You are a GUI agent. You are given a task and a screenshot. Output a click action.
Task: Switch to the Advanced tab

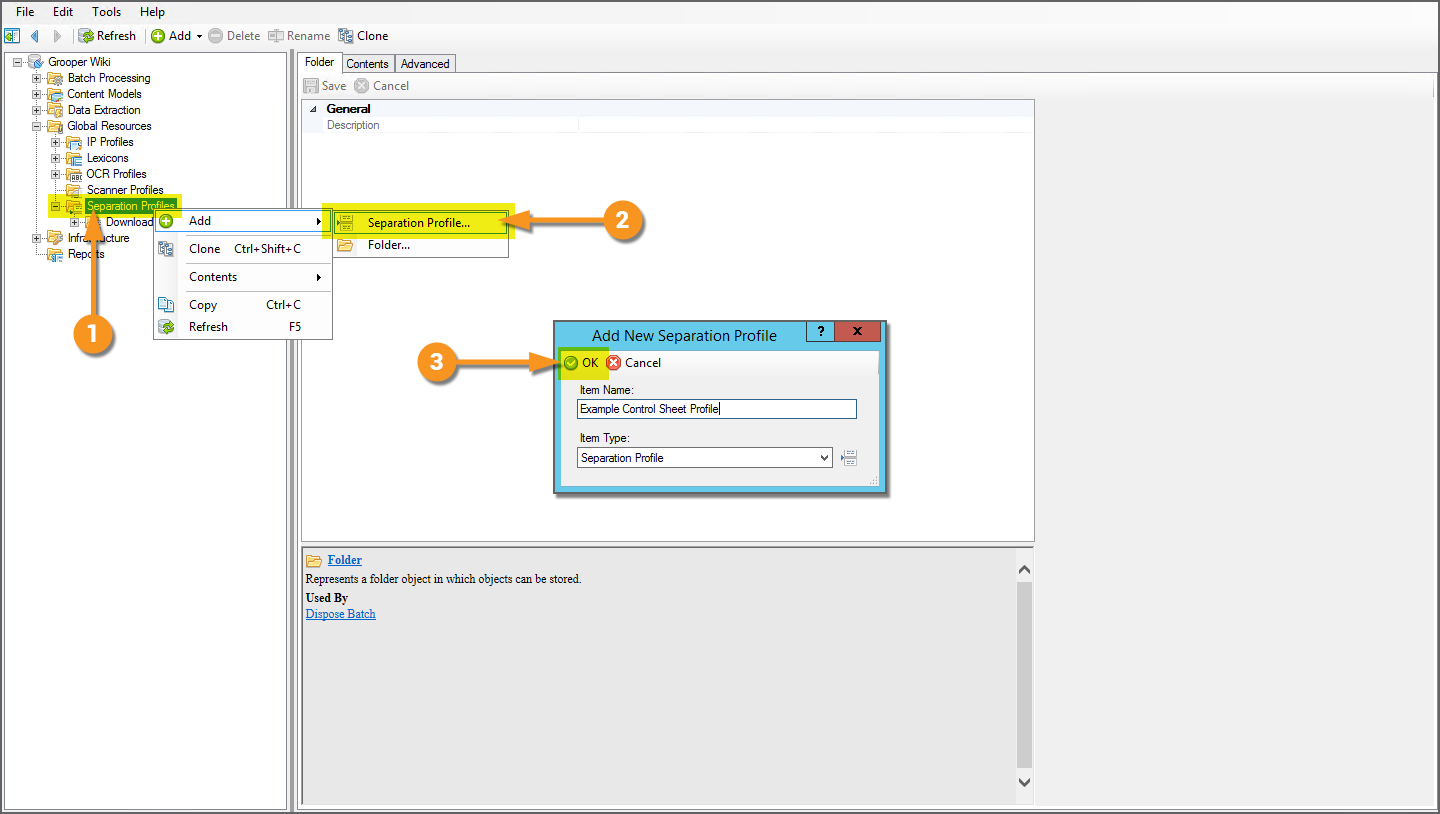point(425,64)
